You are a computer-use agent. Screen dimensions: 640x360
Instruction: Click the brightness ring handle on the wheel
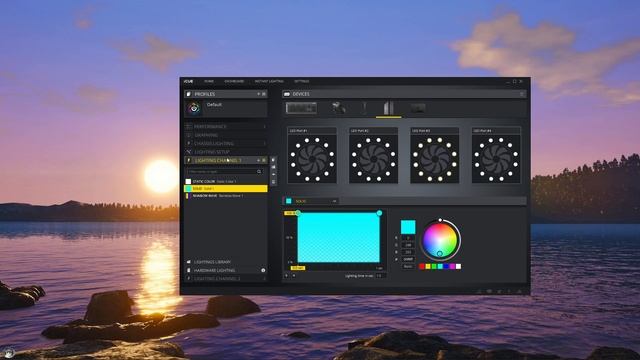(x=440, y=220)
